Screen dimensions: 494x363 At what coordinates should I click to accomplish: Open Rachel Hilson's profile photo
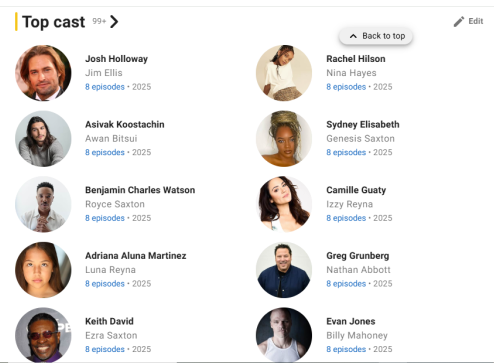tap(284, 73)
